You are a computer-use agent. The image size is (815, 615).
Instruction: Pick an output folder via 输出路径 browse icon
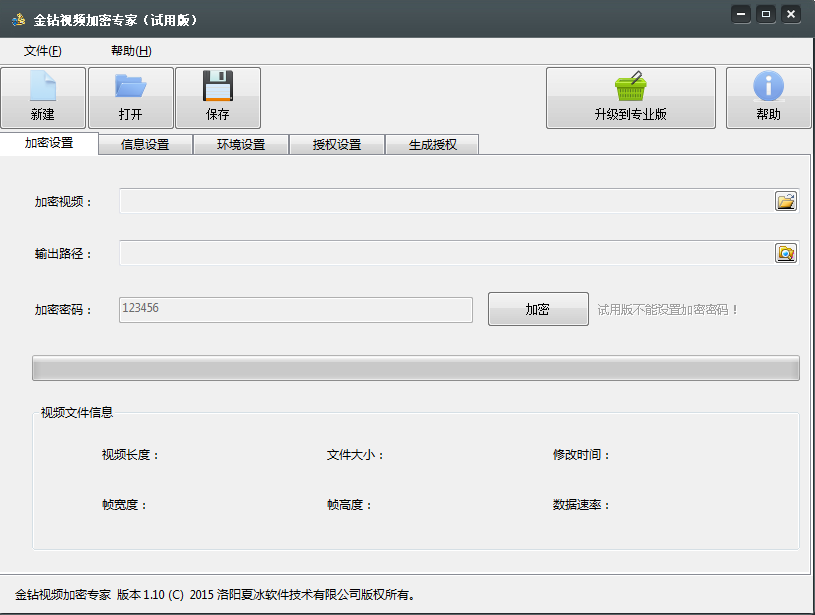point(786,253)
